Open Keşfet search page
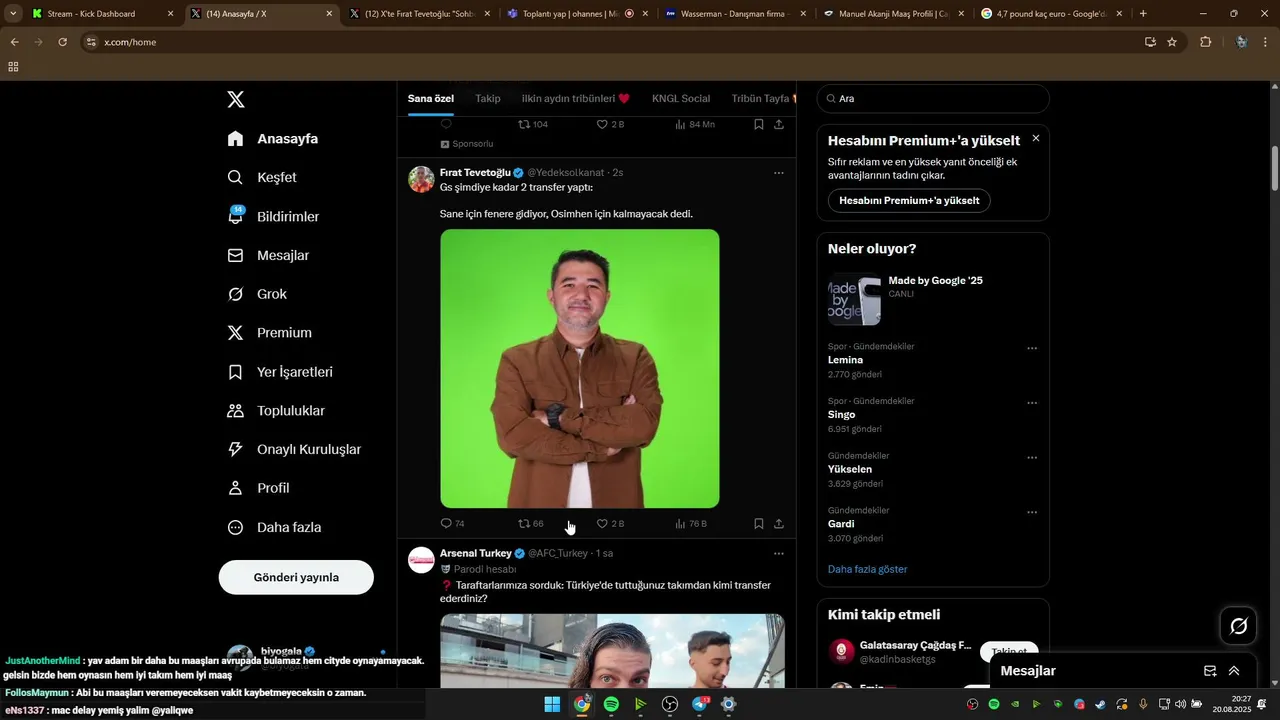The image size is (1280, 720). coord(262,177)
